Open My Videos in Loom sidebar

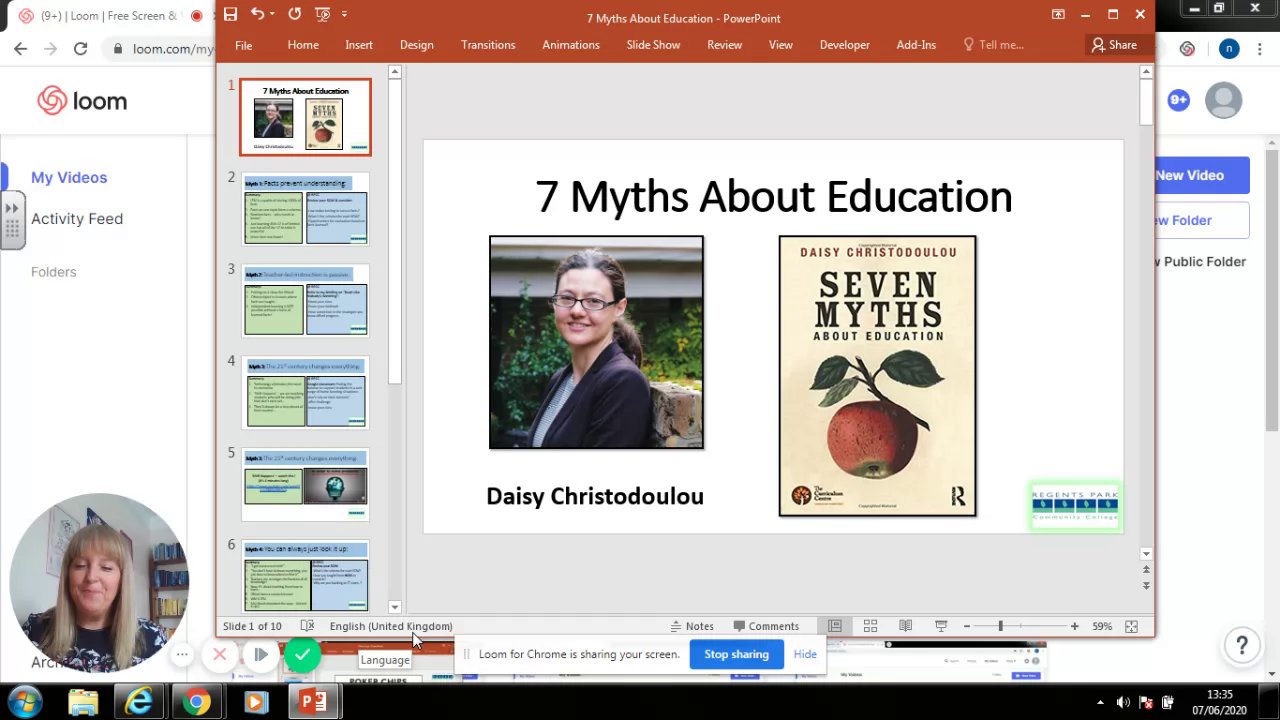[69, 177]
